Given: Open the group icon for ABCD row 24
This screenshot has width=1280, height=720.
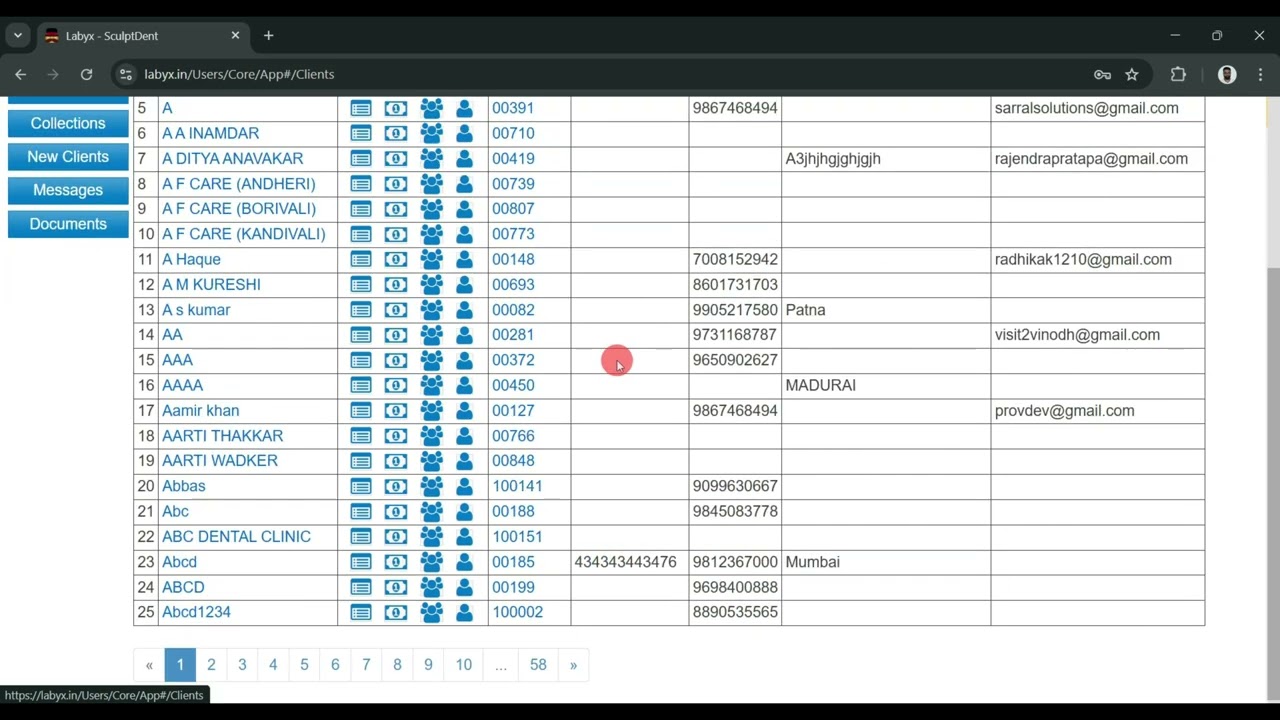Looking at the screenshot, I should click(431, 587).
